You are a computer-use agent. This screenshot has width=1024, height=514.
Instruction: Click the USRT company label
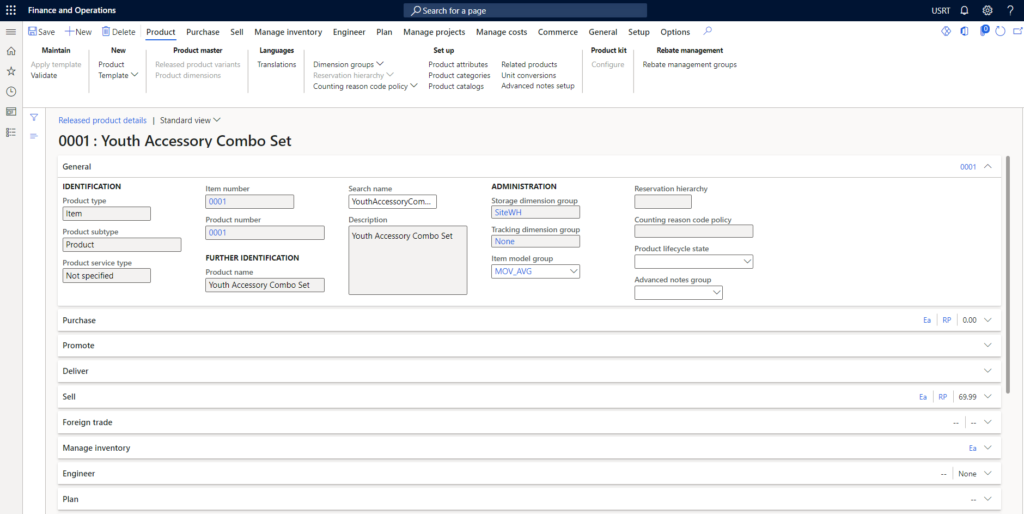[941, 11]
